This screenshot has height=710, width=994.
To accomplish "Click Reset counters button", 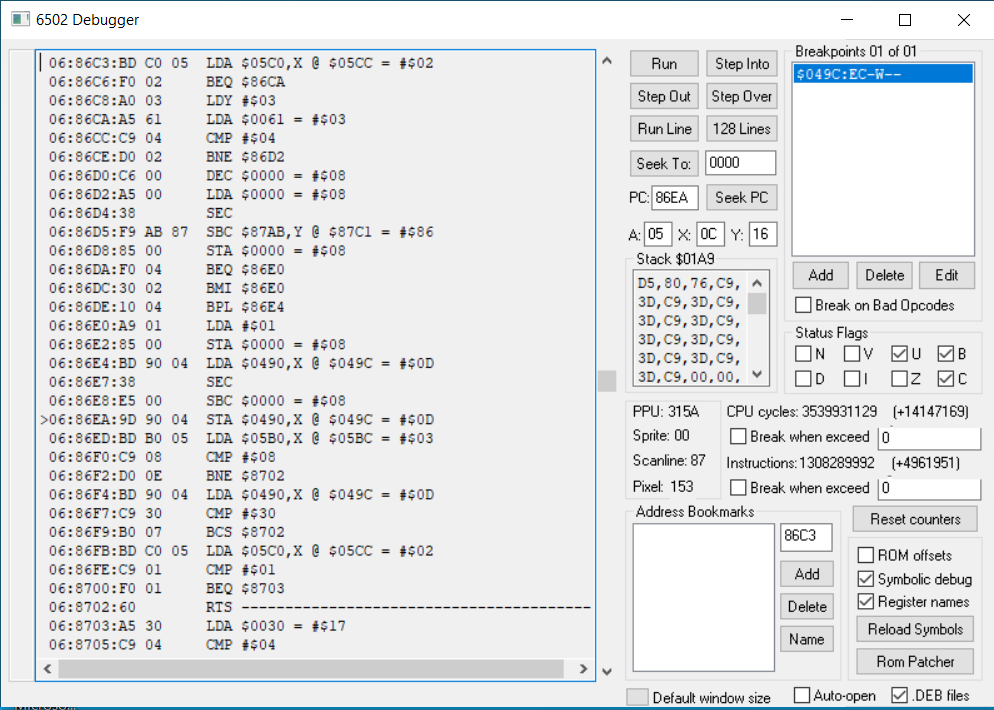I will pyautogui.click(x=915, y=519).
